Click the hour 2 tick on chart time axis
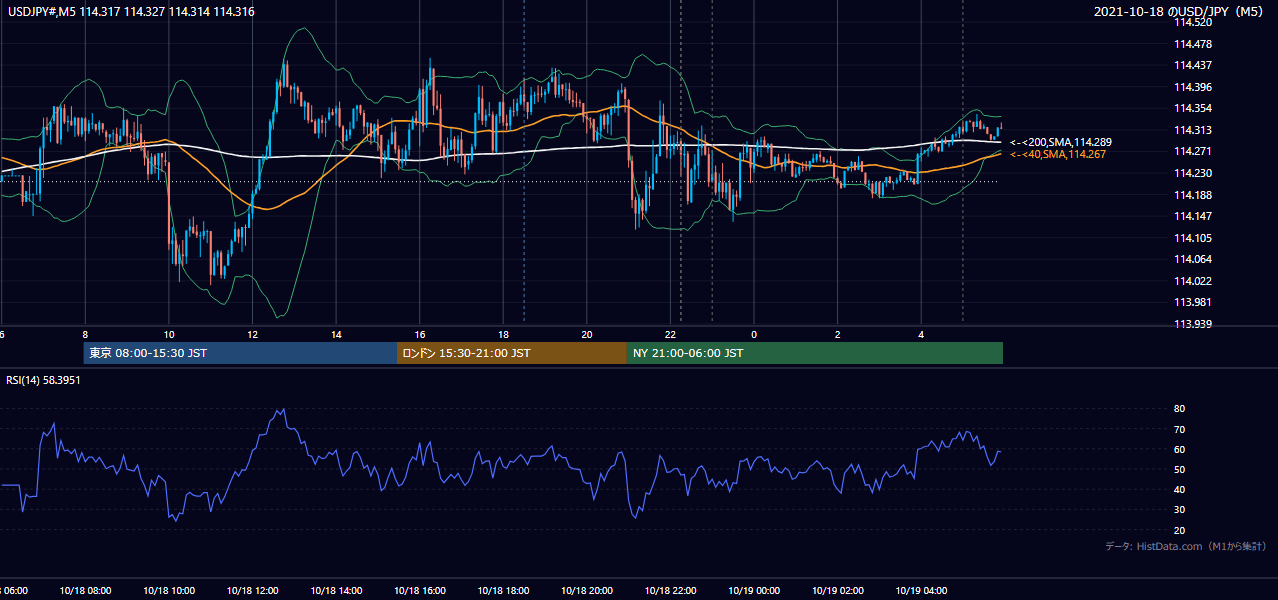The width and height of the screenshot is (1278, 600). click(838, 334)
